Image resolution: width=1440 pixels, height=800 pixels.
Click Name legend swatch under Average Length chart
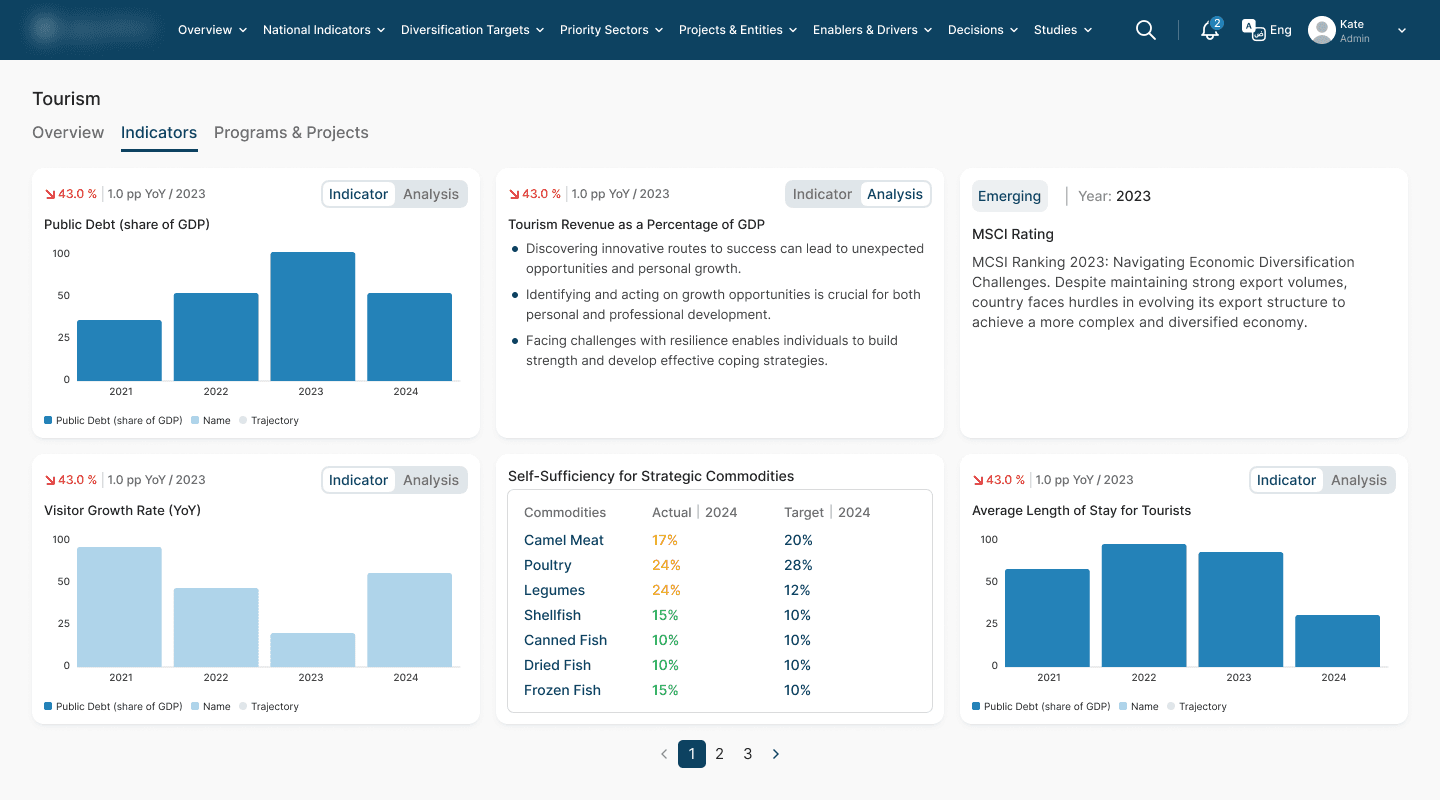click(1123, 707)
